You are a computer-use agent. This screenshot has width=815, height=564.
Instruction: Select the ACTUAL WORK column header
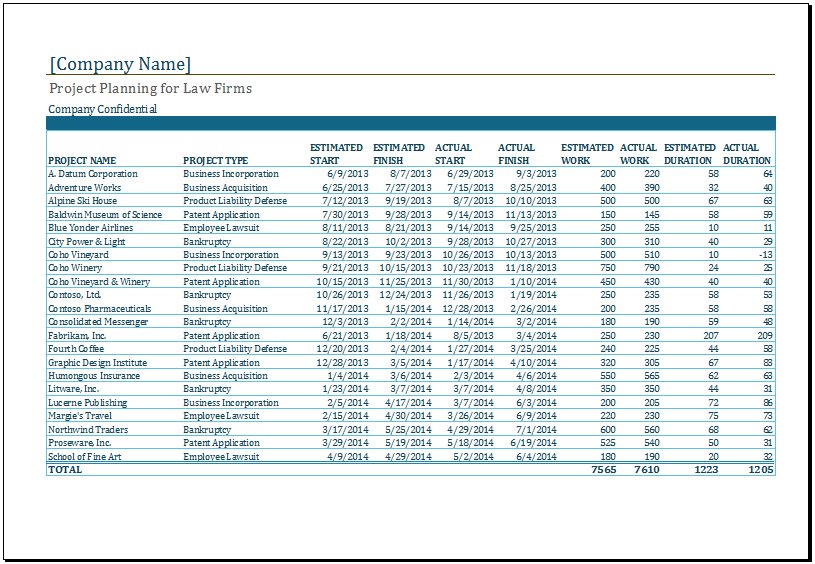coord(638,154)
